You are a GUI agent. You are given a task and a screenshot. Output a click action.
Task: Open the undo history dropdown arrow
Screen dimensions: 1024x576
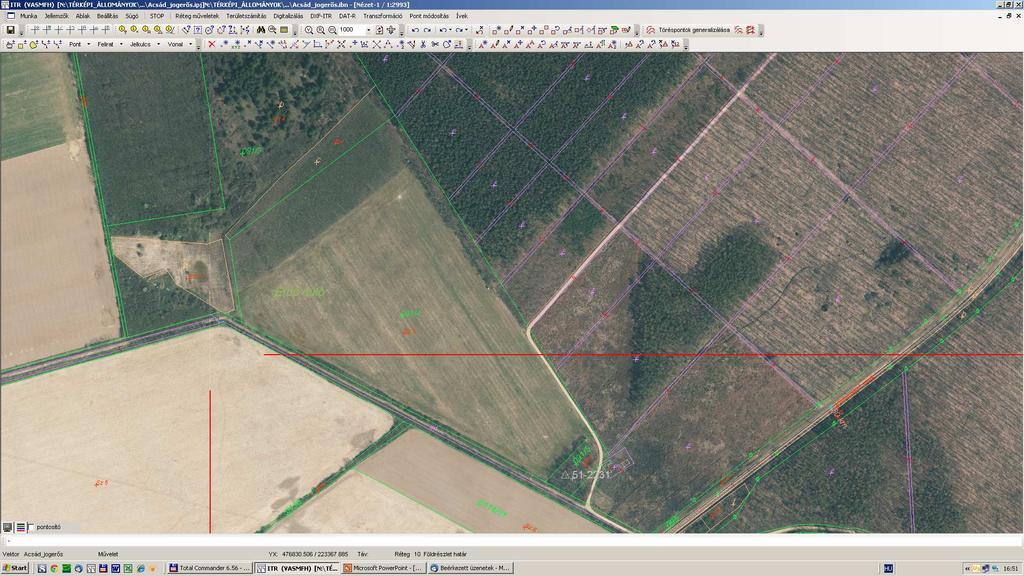451,30
